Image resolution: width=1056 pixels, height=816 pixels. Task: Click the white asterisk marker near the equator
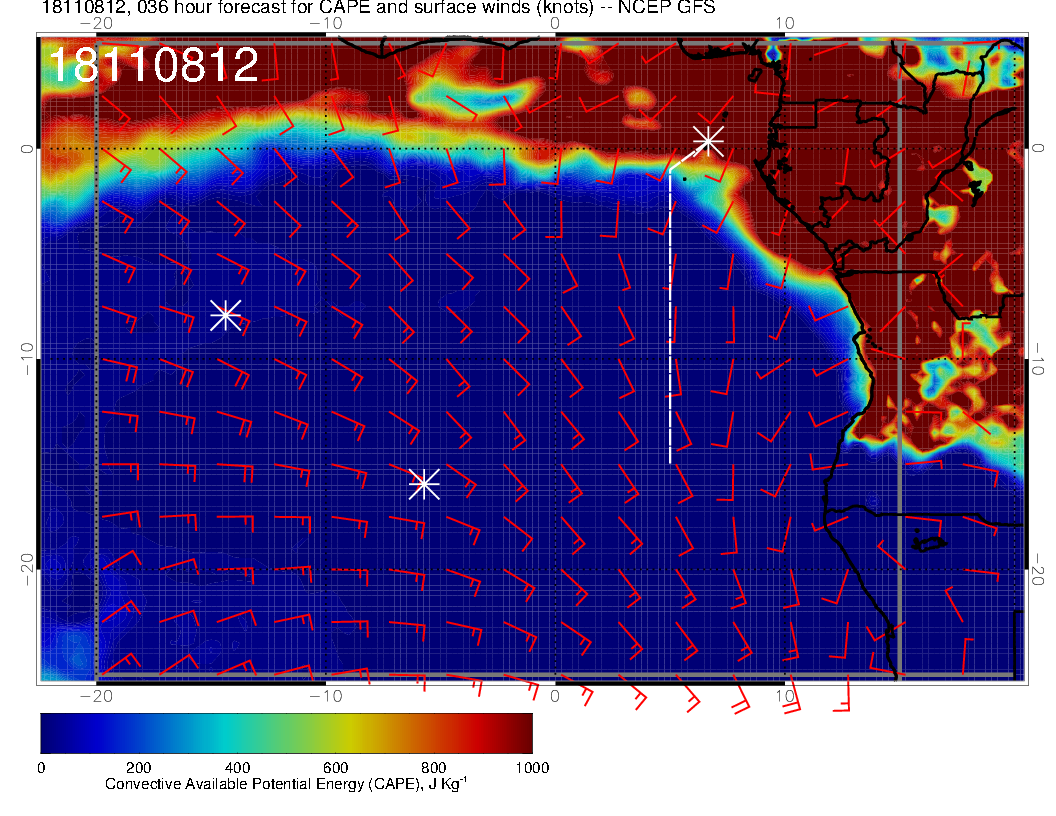(x=708, y=140)
